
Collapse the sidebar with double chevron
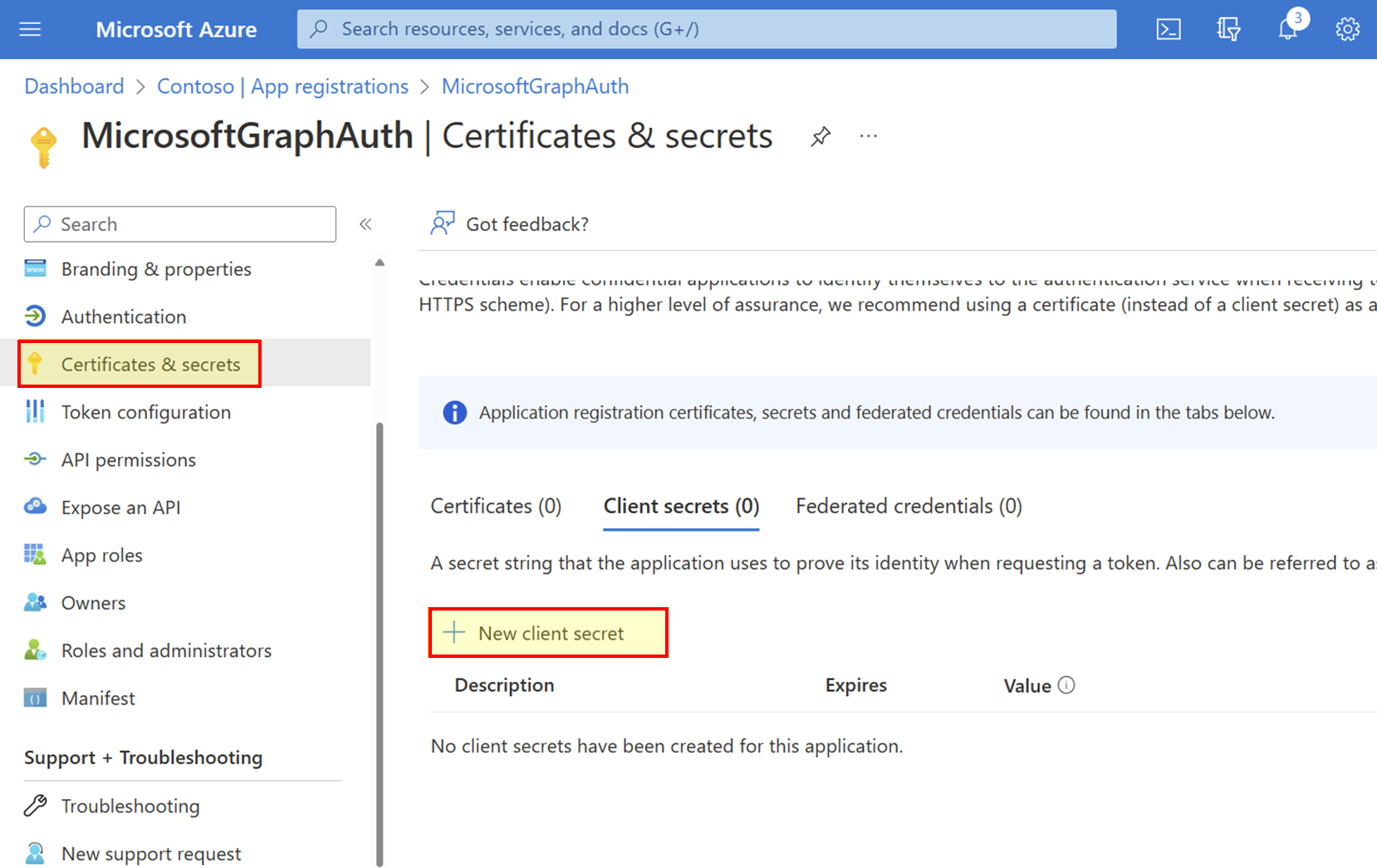pyautogui.click(x=365, y=224)
